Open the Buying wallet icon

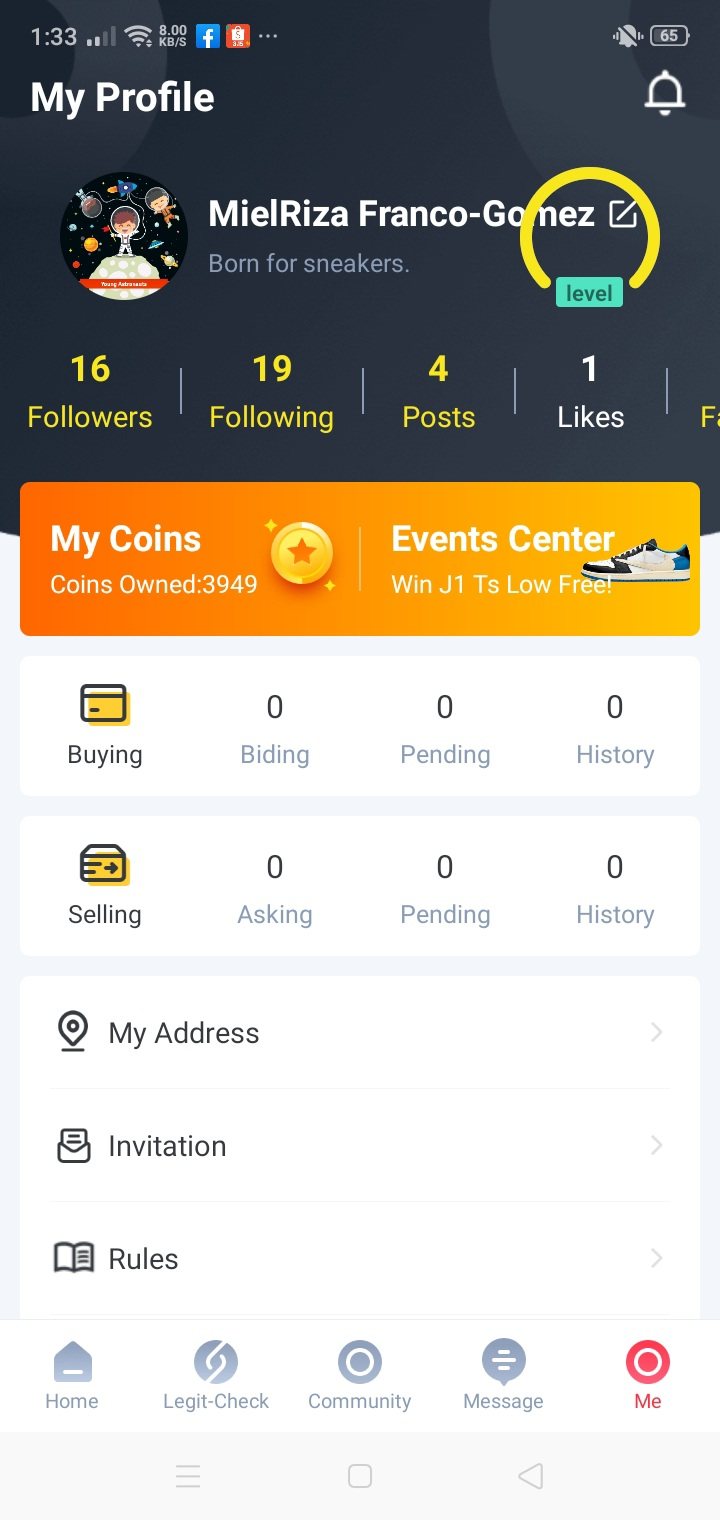pos(104,704)
